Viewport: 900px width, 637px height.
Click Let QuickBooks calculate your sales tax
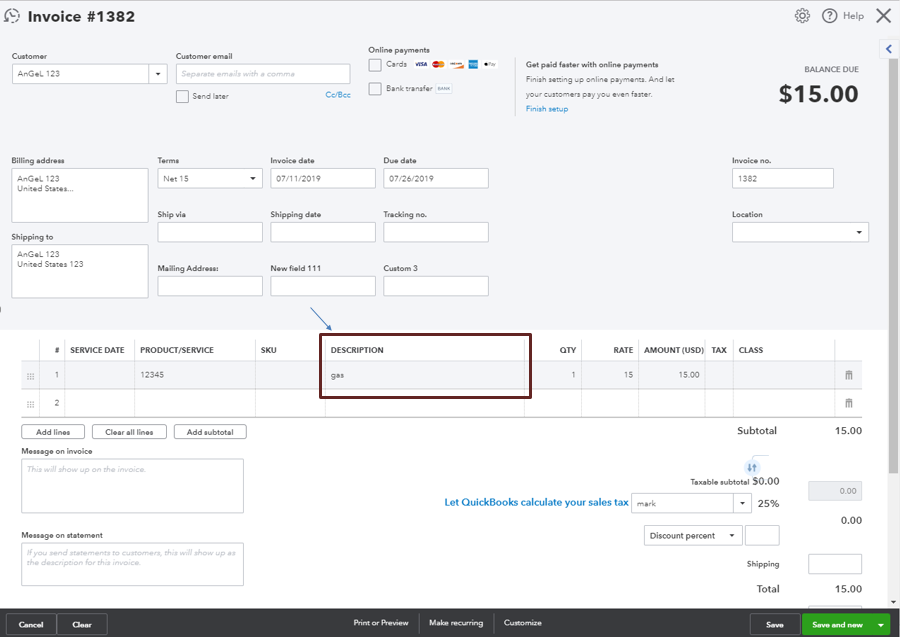tap(536, 502)
